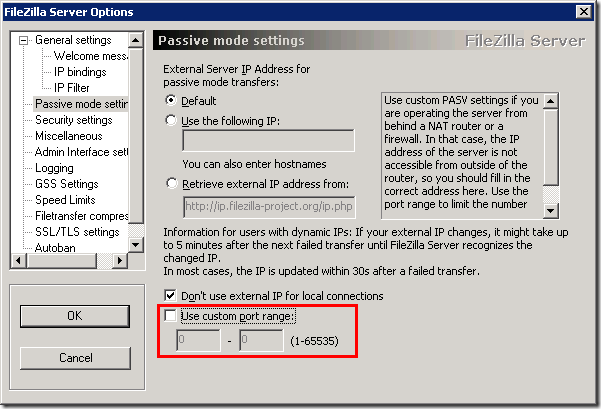Select Security settings in tree
Image resolution: width=601 pixels, height=409 pixels.
tap(73, 120)
